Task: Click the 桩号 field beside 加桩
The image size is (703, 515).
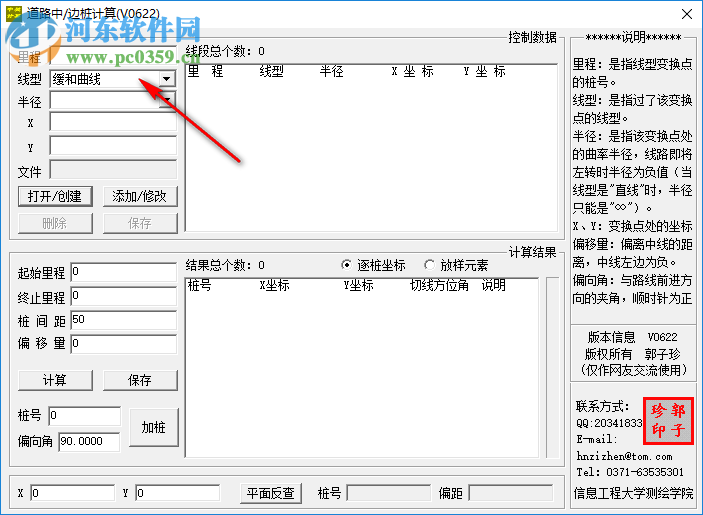Action: click(84, 416)
